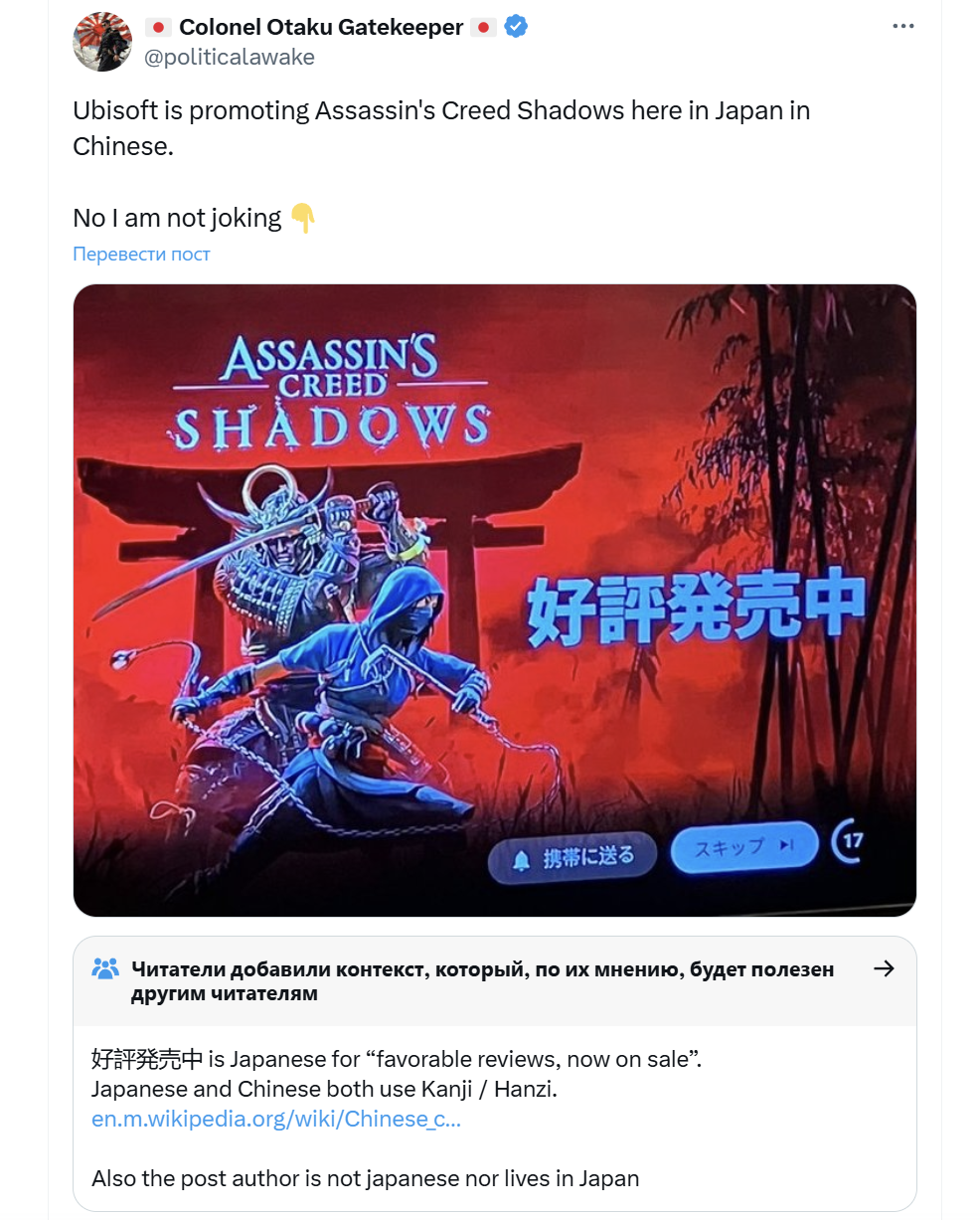The image size is (980, 1220).
Task: Click the bell icon in the ad image
Action: pyautogui.click(x=521, y=861)
